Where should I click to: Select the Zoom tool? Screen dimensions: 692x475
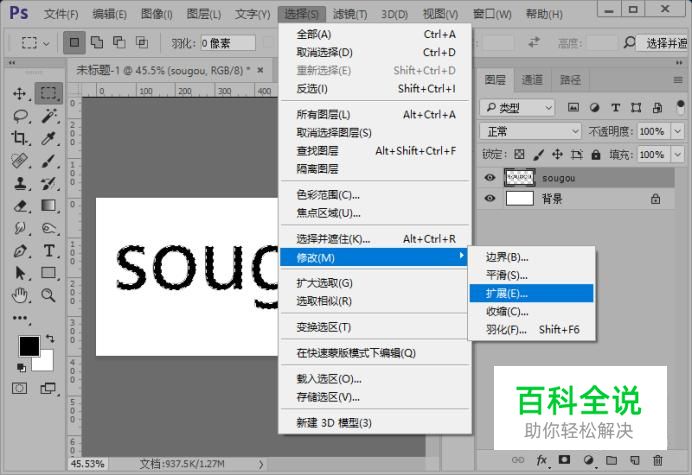coord(49,295)
